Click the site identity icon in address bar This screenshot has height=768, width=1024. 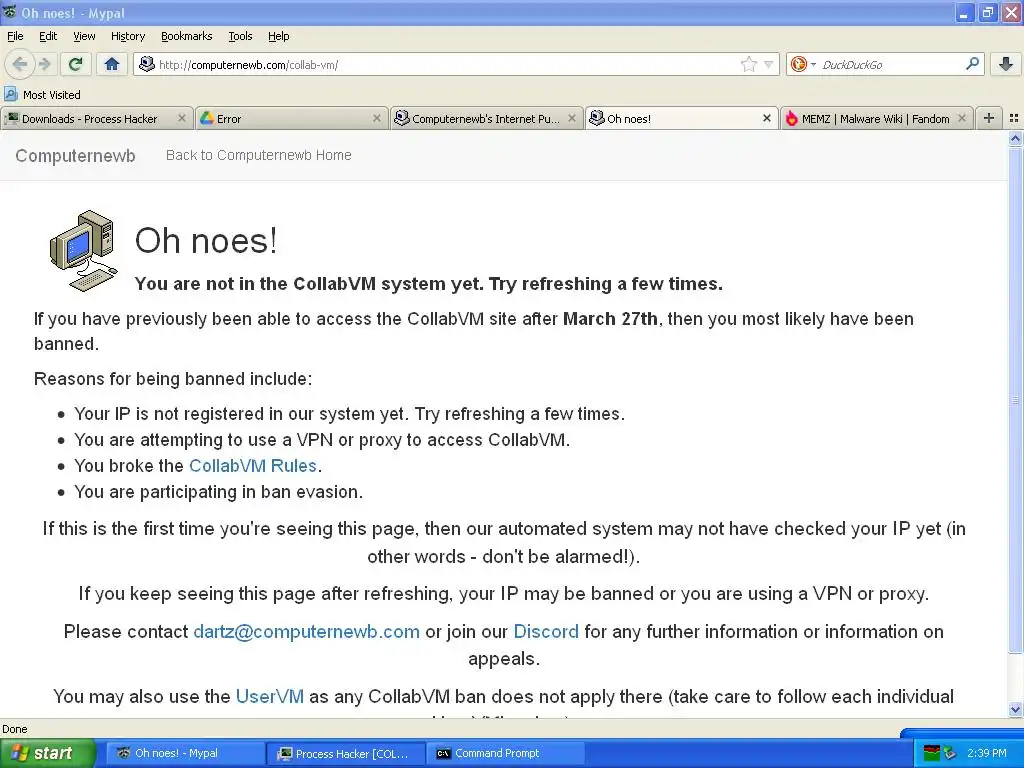tap(147, 64)
